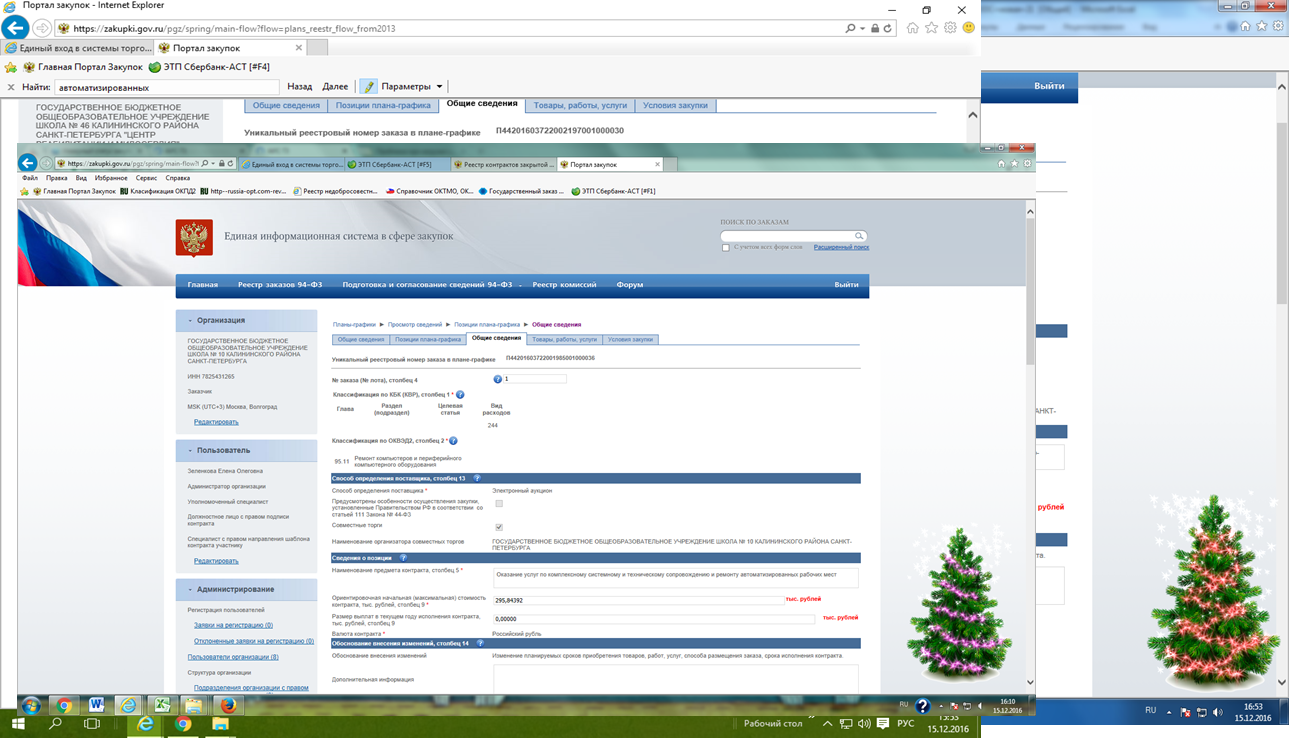Open Параметры dropdown in find bar
This screenshot has width=1289, height=738.
(412, 87)
